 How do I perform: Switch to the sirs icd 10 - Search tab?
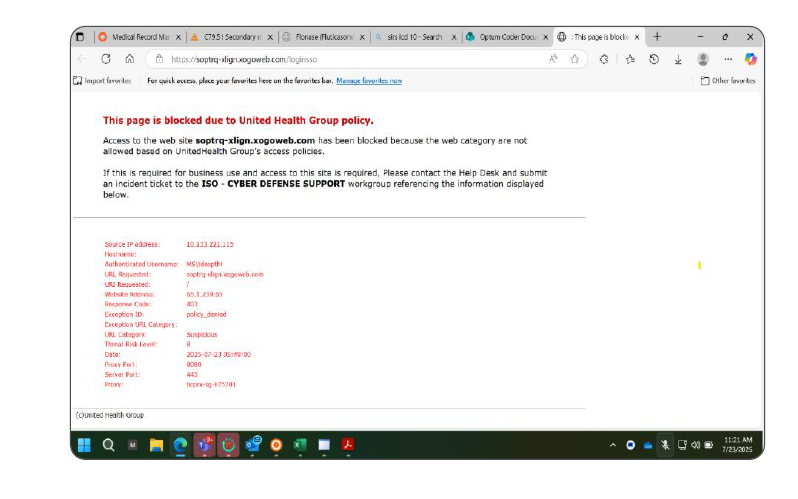coord(415,37)
